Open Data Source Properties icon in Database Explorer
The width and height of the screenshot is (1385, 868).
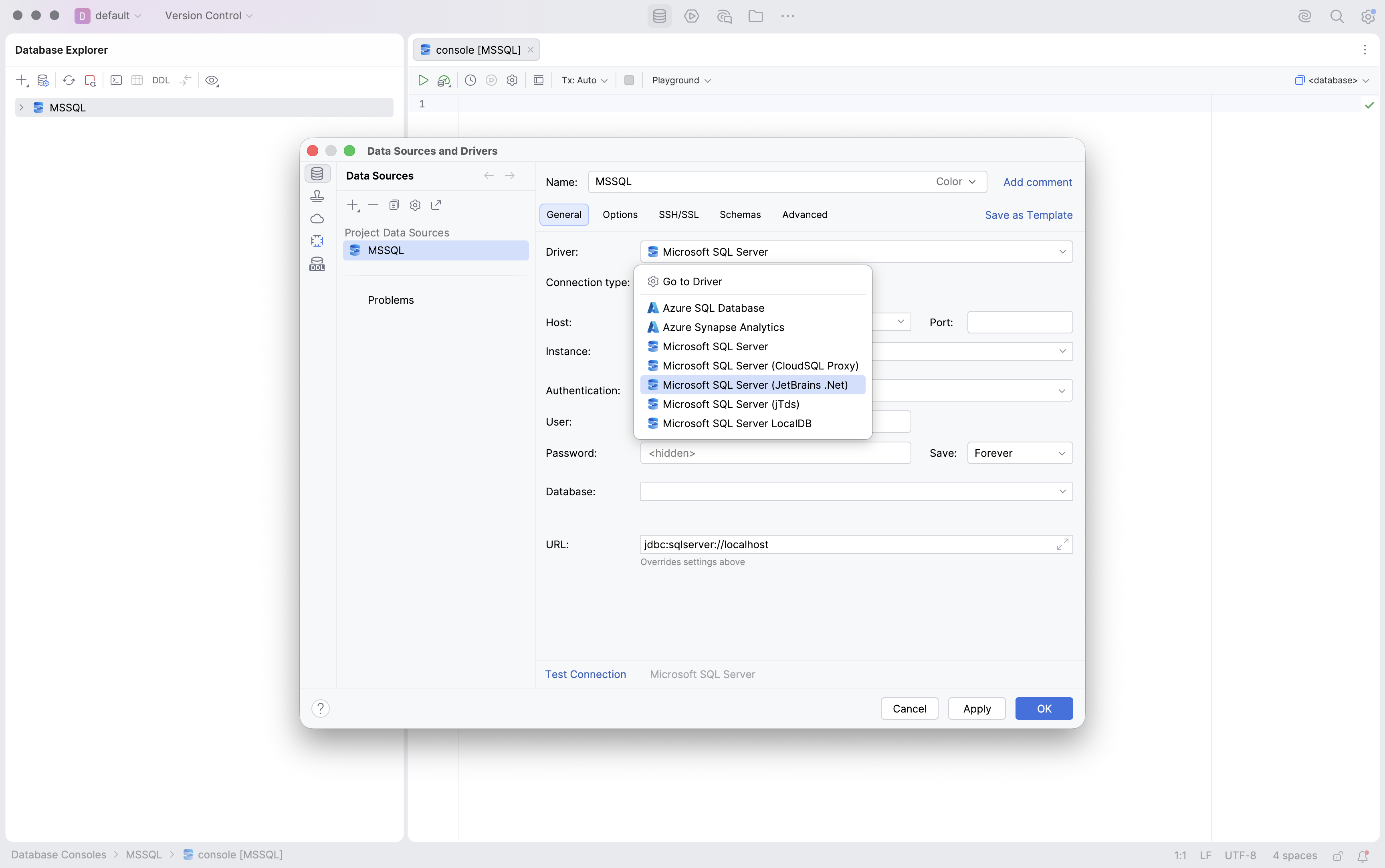click(43, 81)
